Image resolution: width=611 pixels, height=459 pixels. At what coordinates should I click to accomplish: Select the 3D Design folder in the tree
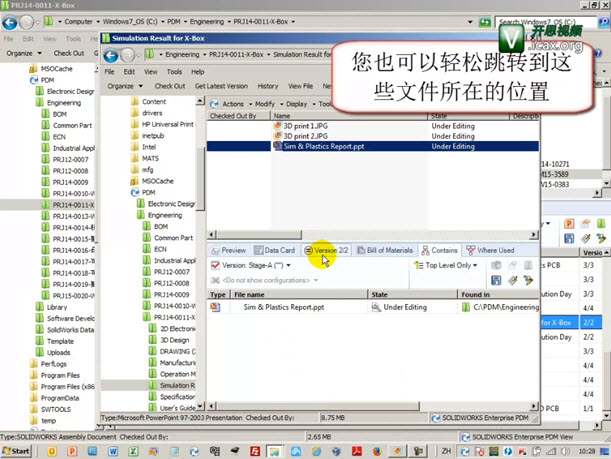point(175,340)
